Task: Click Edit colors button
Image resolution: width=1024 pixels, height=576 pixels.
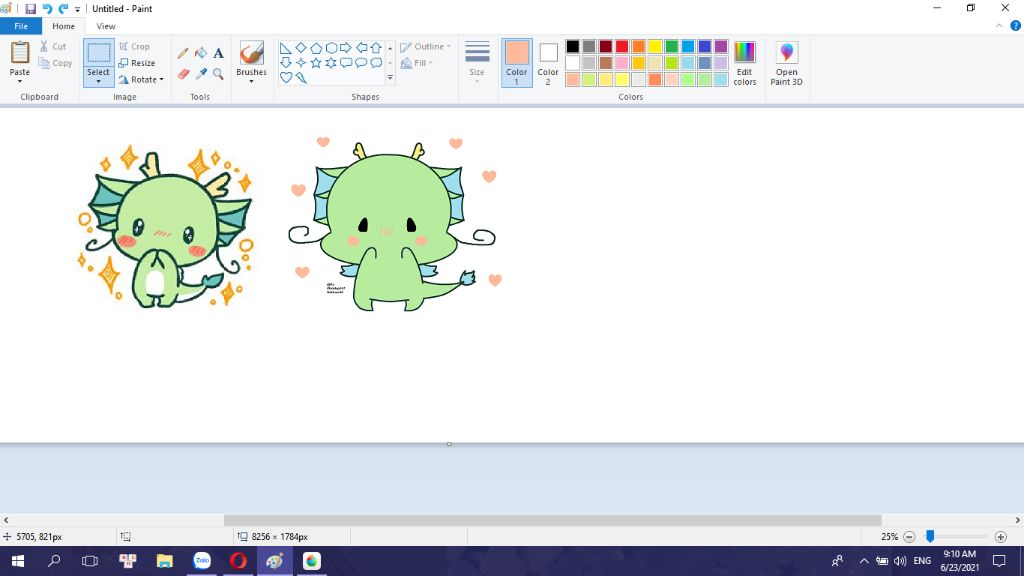Action: click(x=744, y=63)
